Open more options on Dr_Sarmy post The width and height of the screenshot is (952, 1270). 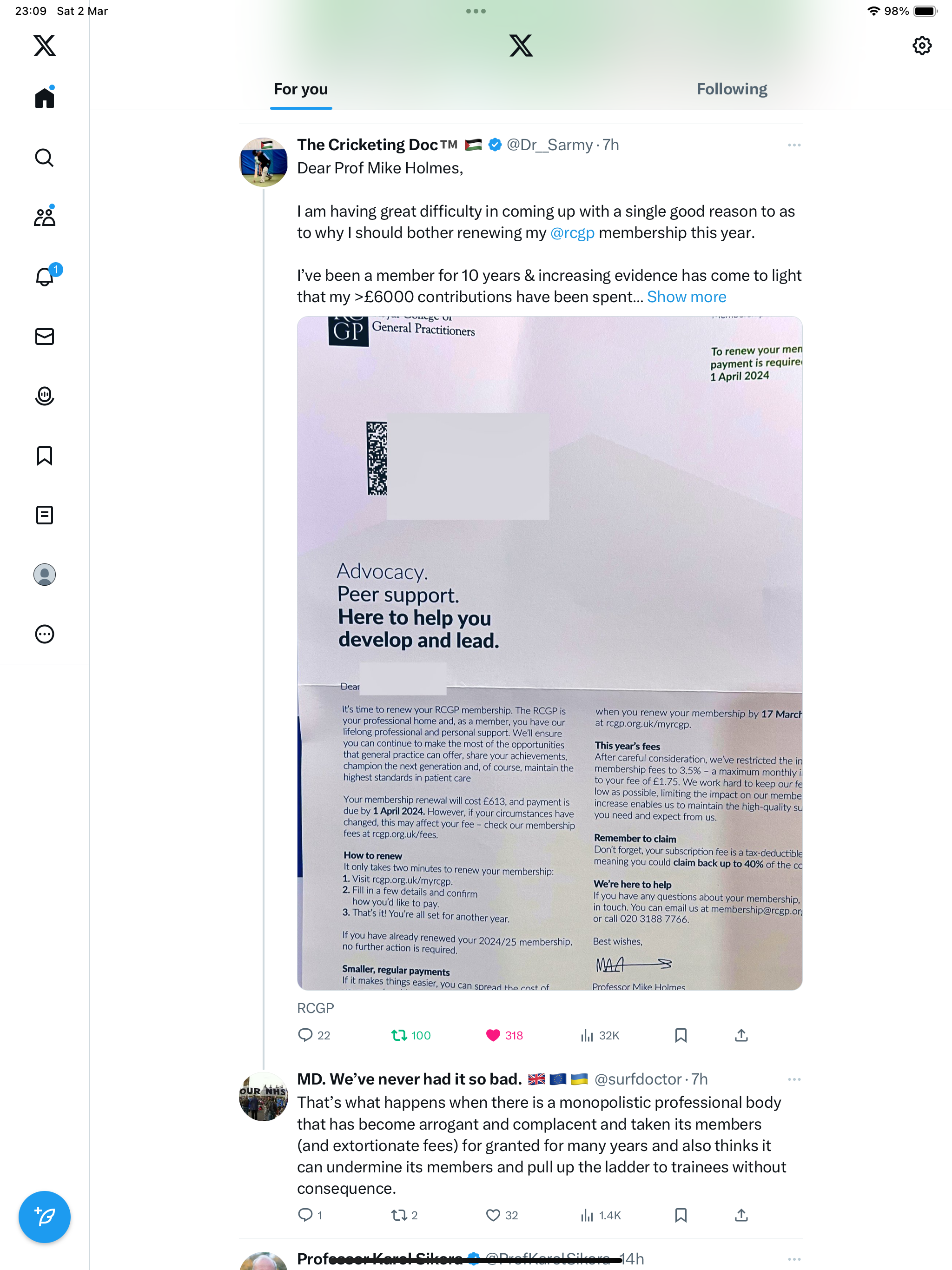point(794,145)
